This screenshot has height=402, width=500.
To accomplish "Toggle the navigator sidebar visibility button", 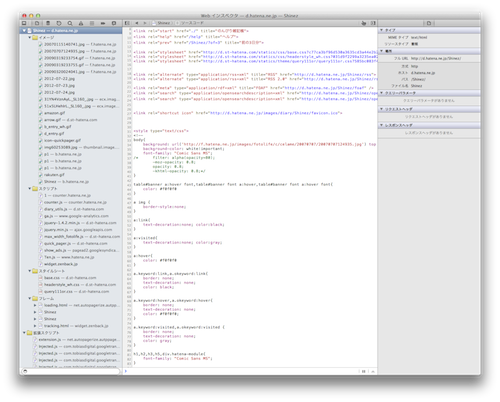I will 127,23.
